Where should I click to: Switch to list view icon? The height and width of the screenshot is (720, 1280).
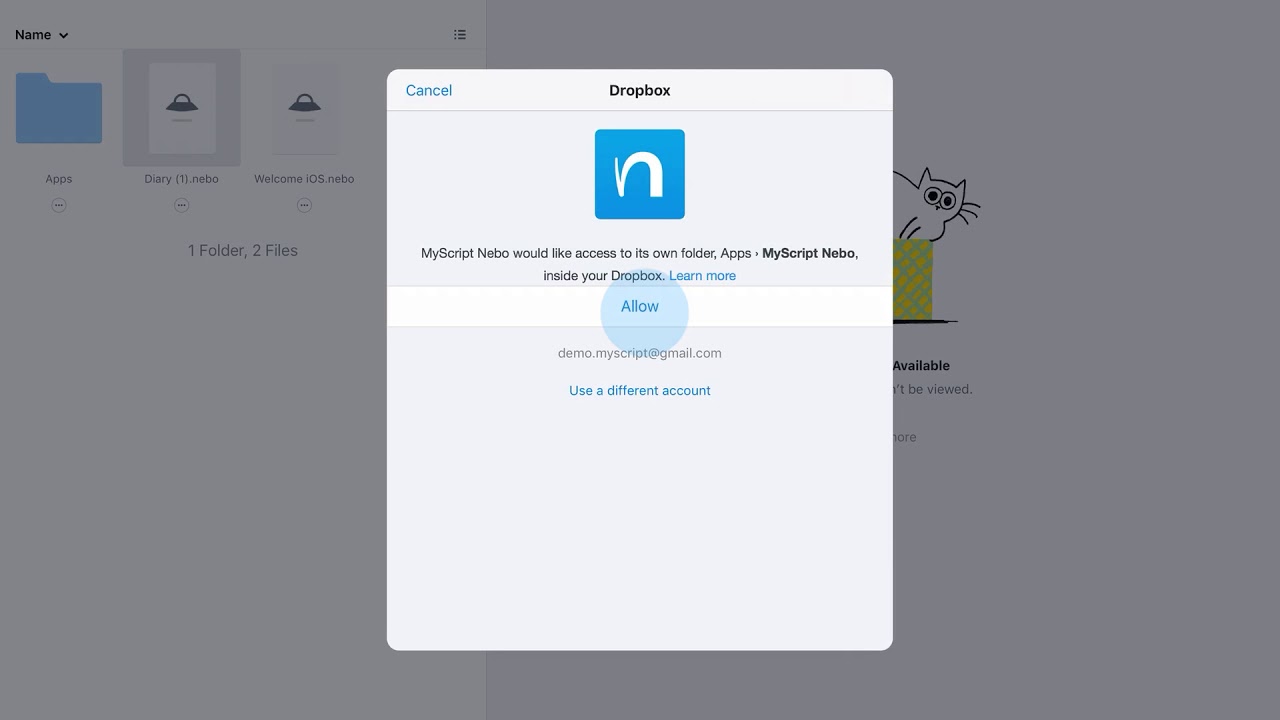click(x=460, y=35)
